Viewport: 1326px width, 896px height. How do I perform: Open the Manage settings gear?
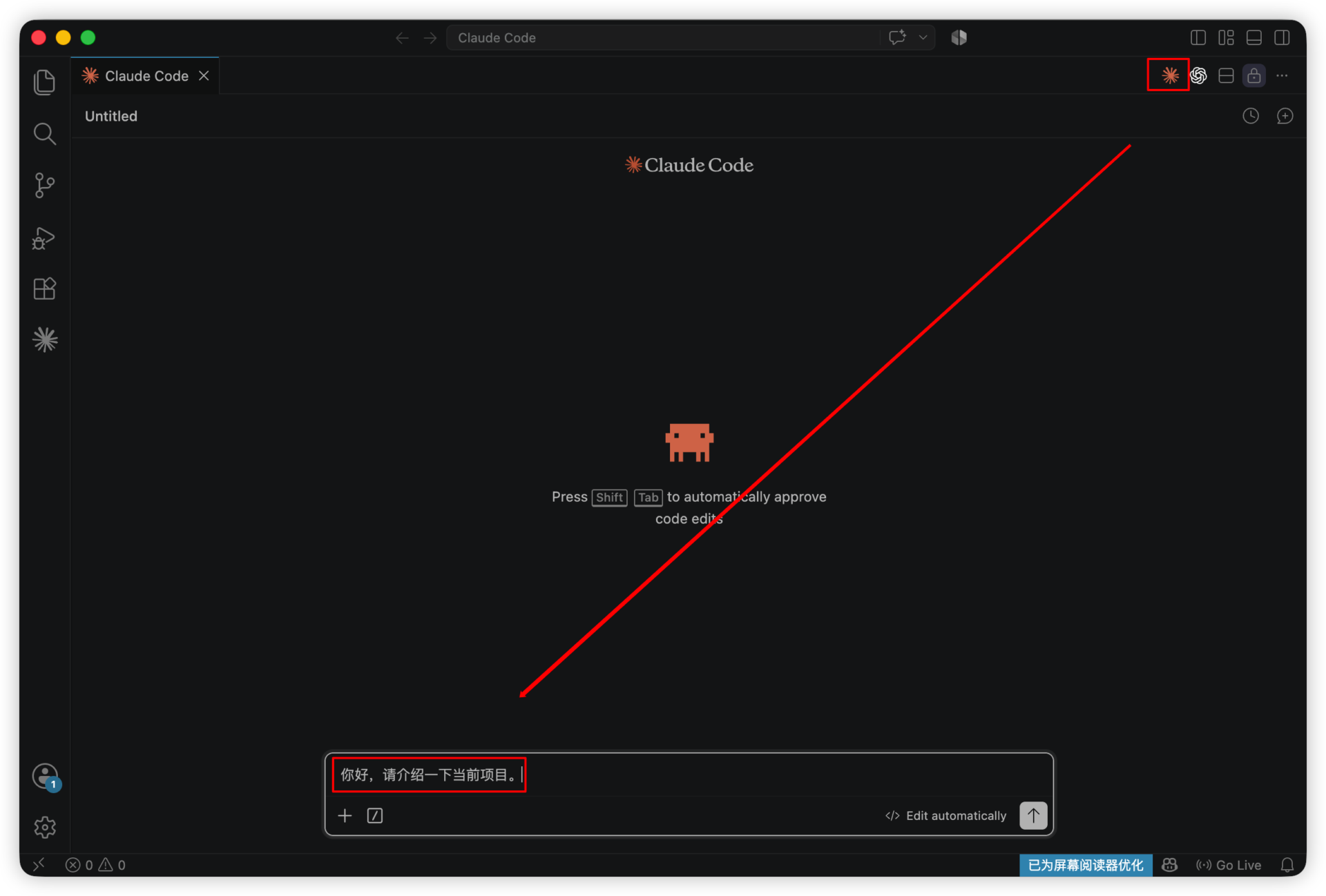45,827
